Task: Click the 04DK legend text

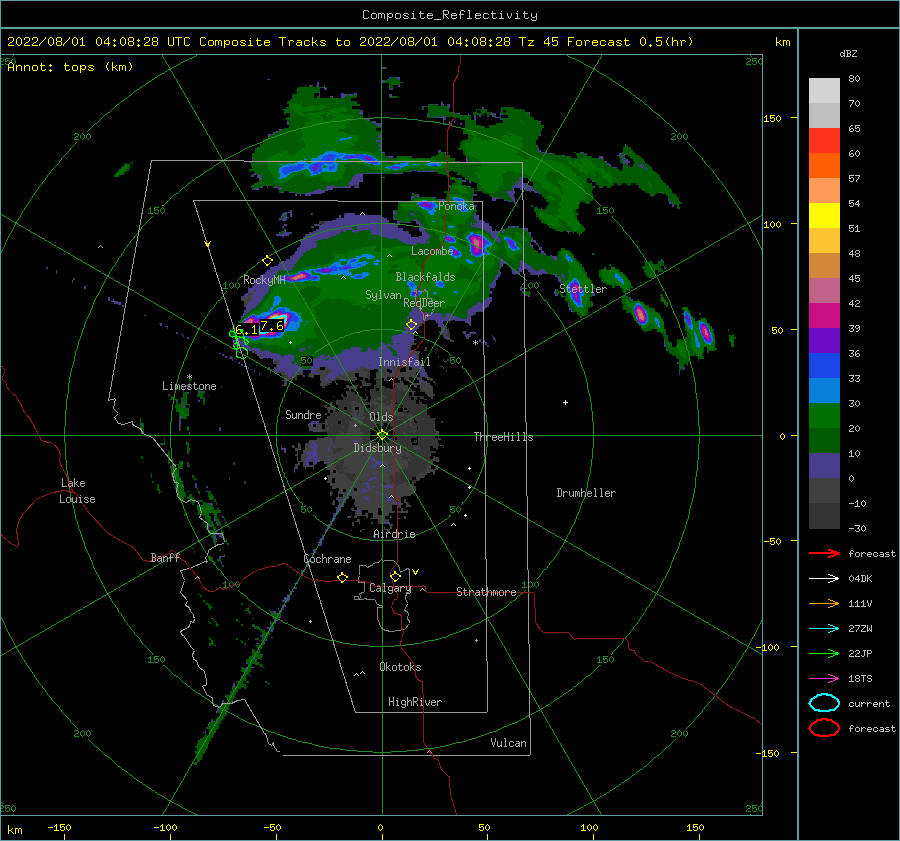Action: click(860, 578)
